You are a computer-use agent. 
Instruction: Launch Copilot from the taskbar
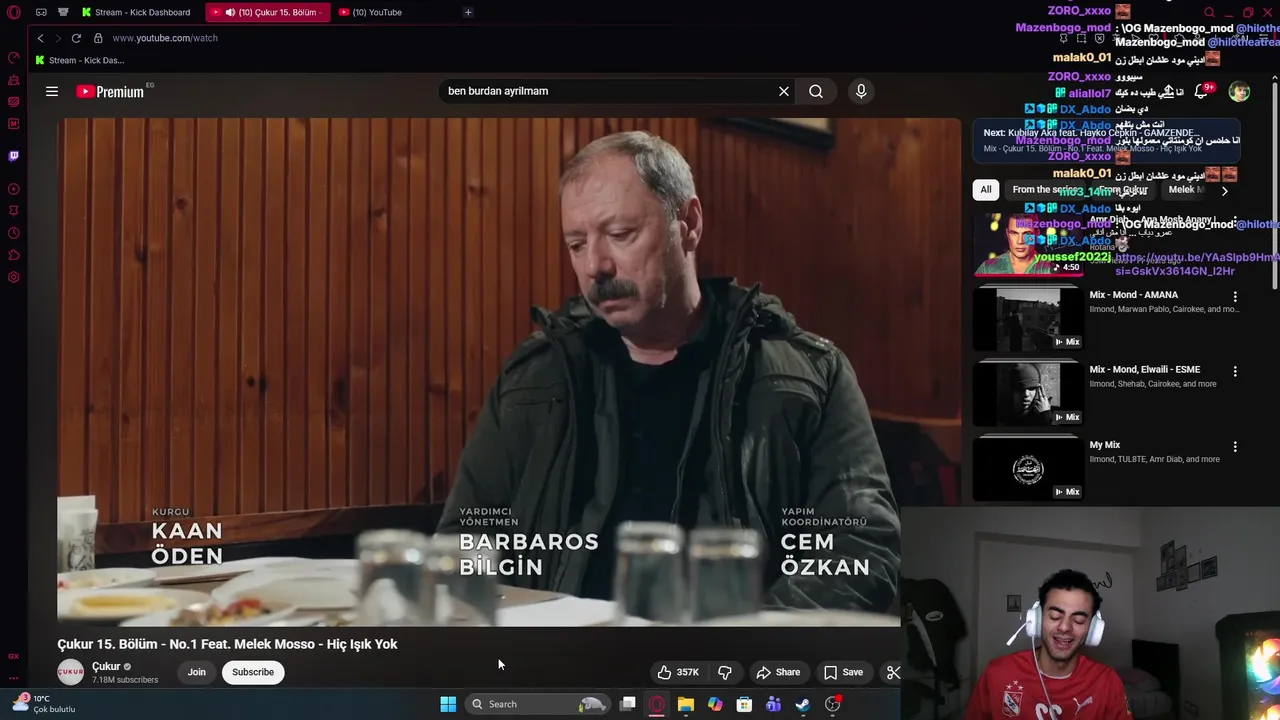[715, 704]
